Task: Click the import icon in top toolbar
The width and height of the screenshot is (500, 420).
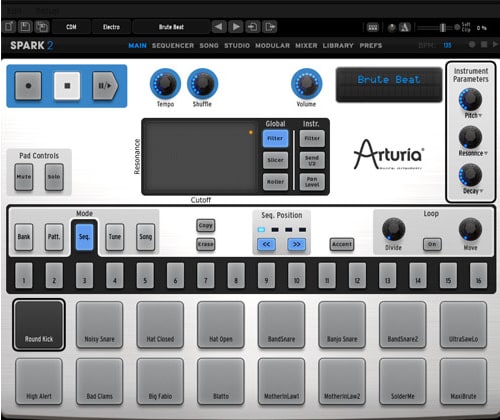Action: (253, 27)
